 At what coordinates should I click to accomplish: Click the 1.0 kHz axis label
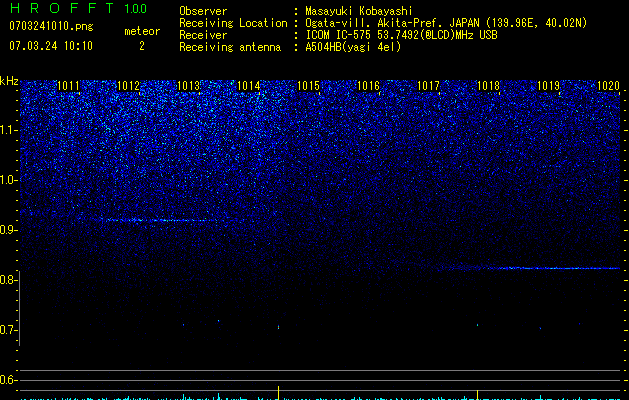tap(9, 180)
